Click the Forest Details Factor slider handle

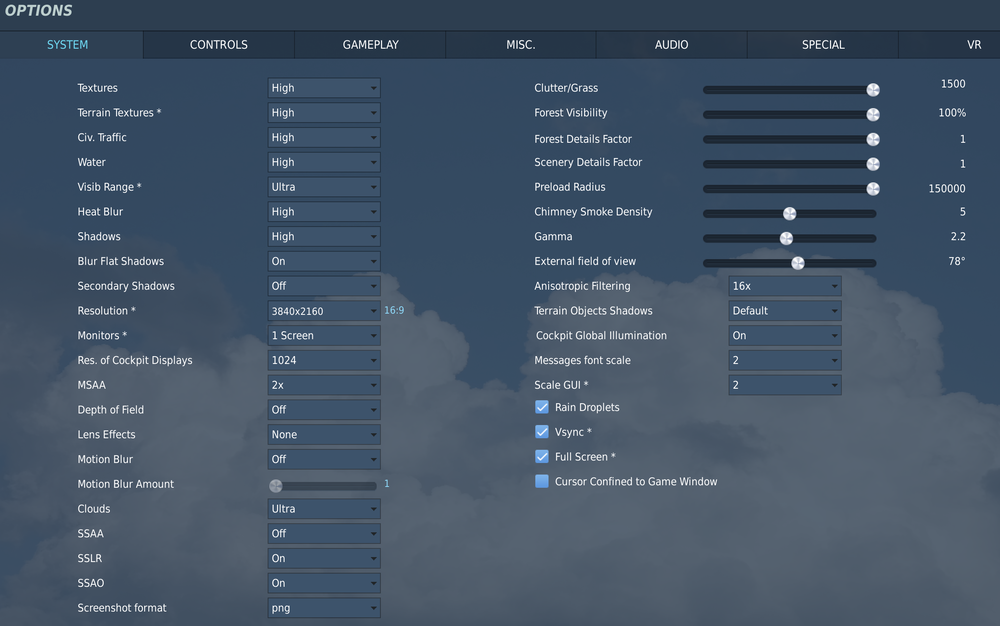point(873,139)
